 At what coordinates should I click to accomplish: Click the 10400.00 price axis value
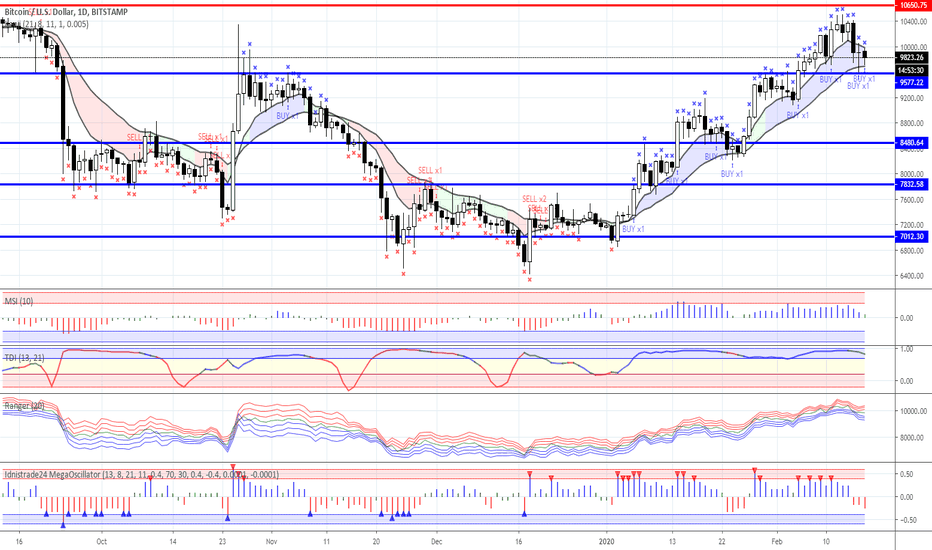pos(912,22)
